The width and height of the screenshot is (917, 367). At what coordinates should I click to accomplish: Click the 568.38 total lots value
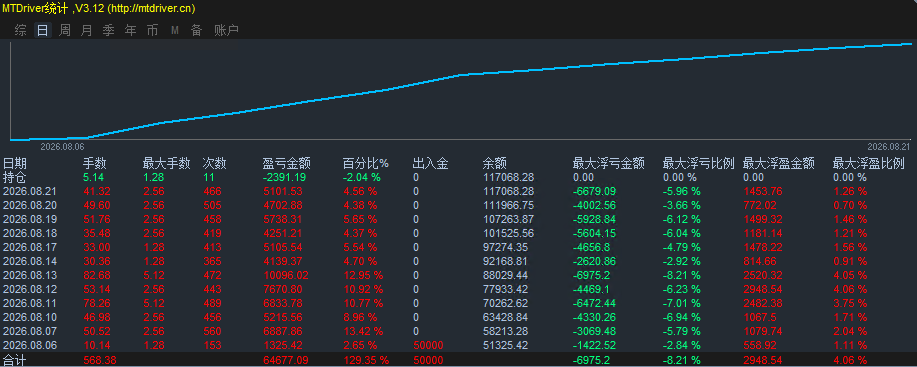(x=100, y=360)
